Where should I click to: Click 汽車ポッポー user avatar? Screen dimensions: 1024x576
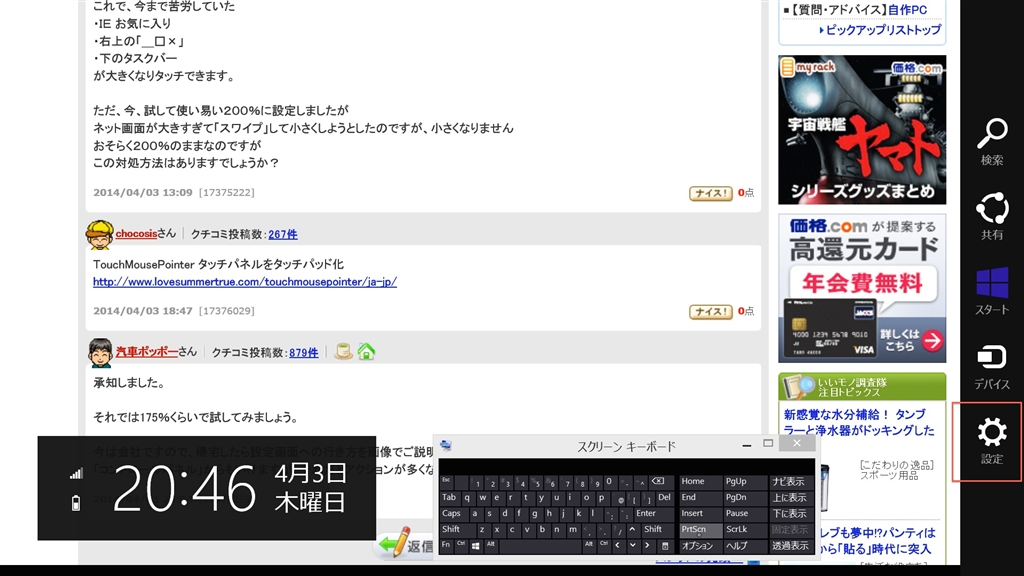coord(100,353)
